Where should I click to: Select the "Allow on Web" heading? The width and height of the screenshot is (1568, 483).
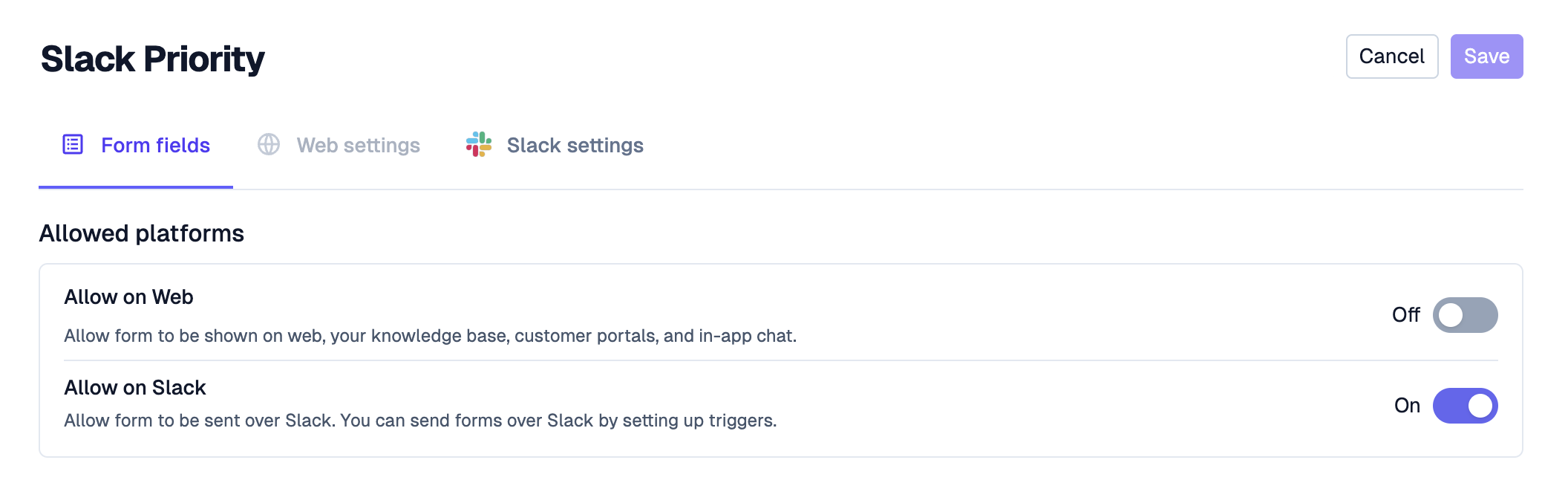pos(128,297)
